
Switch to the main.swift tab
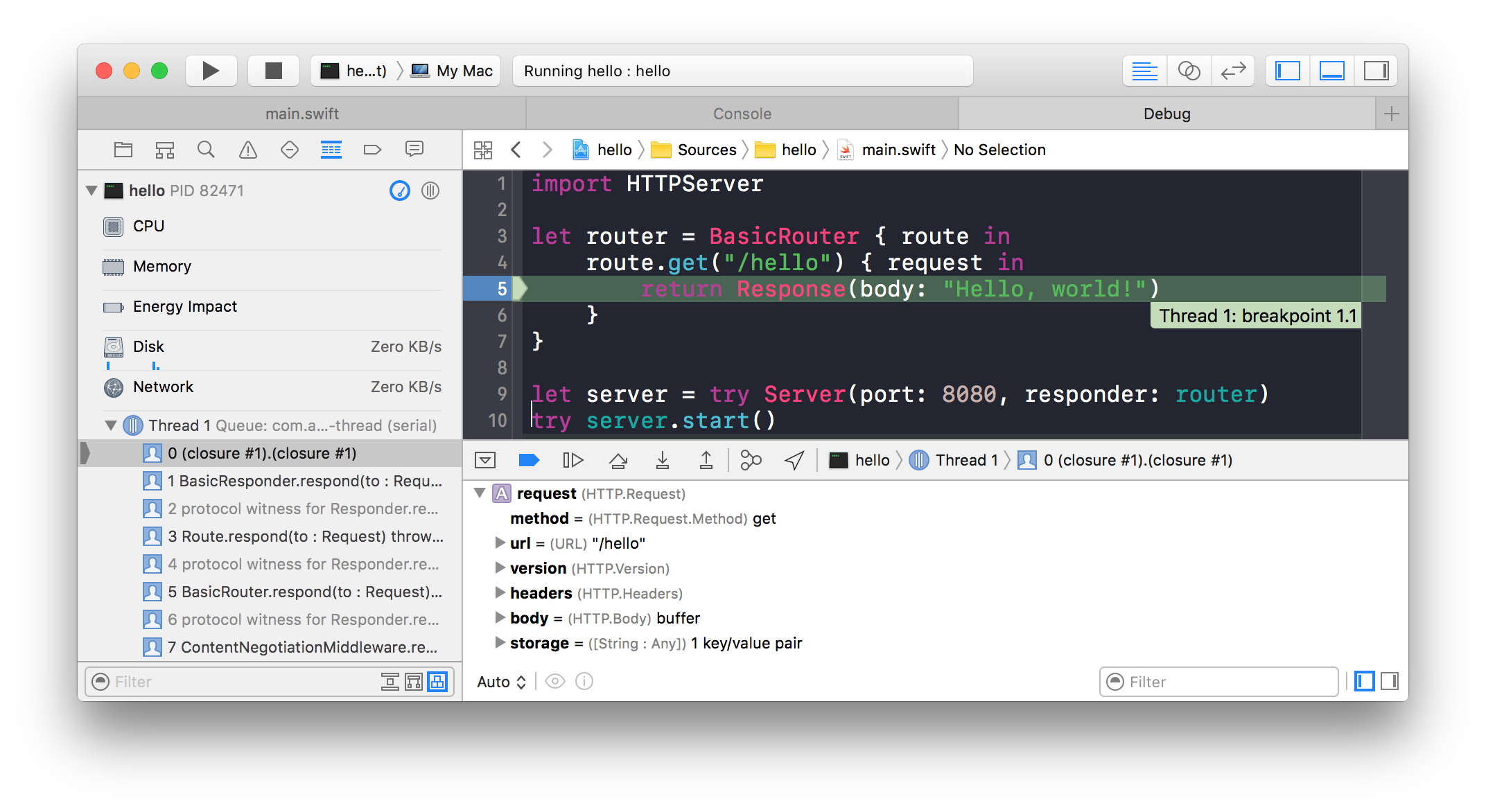(x=301, y=114)
